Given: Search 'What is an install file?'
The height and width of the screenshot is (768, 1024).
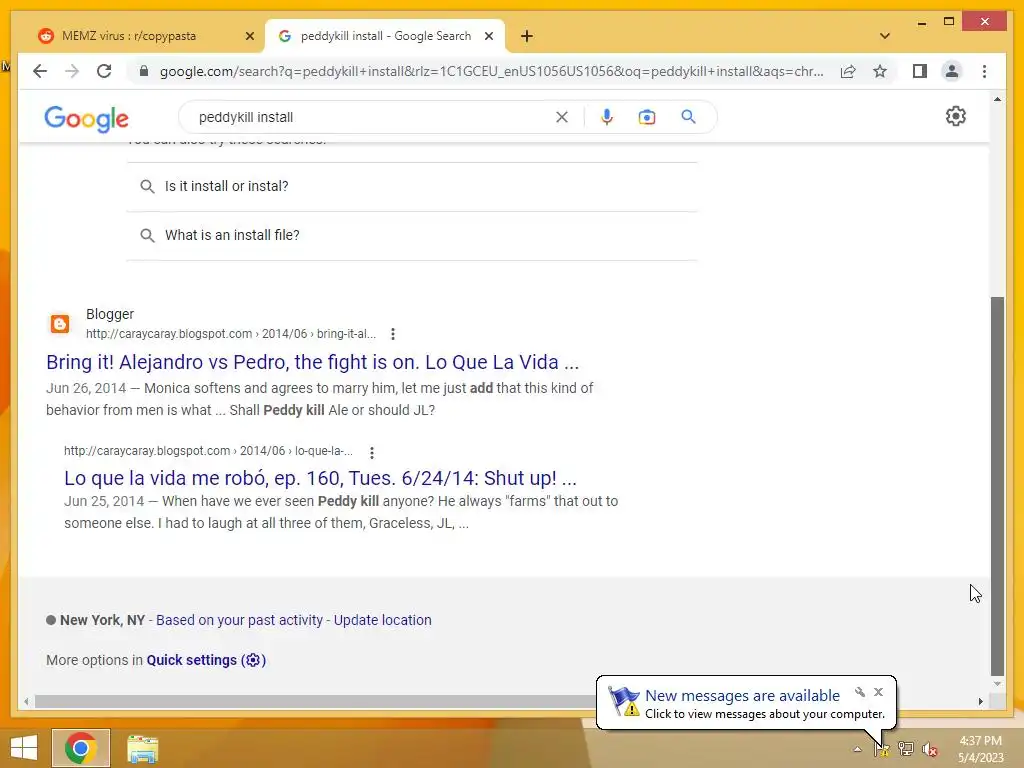Looking at the screenshot, I should click(x=411, y=235).
